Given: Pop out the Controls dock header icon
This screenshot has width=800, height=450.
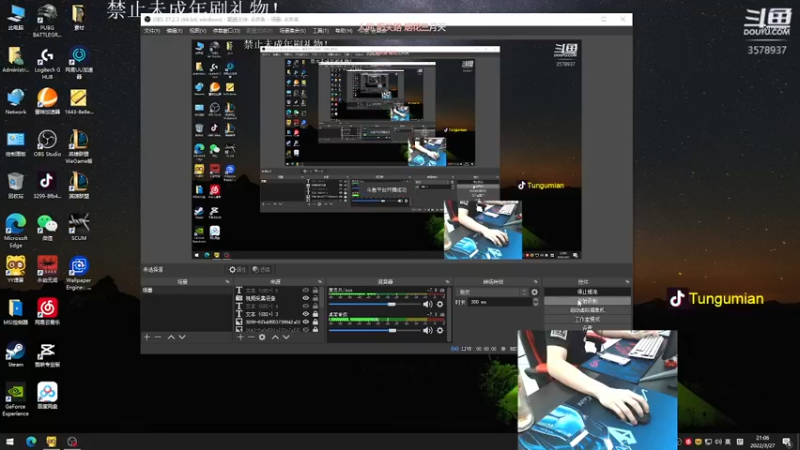Looking at the screenshot, I should pyautogui.click(x=627, y=282).
